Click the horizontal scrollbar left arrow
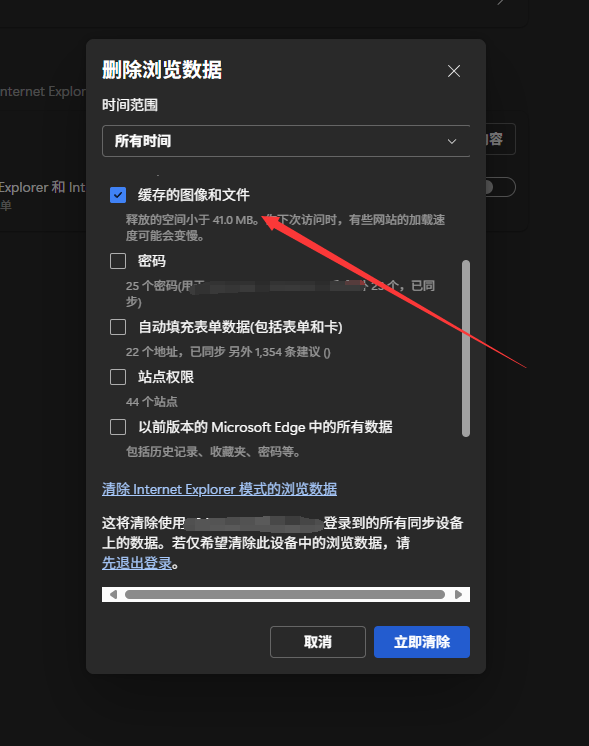 113,594
